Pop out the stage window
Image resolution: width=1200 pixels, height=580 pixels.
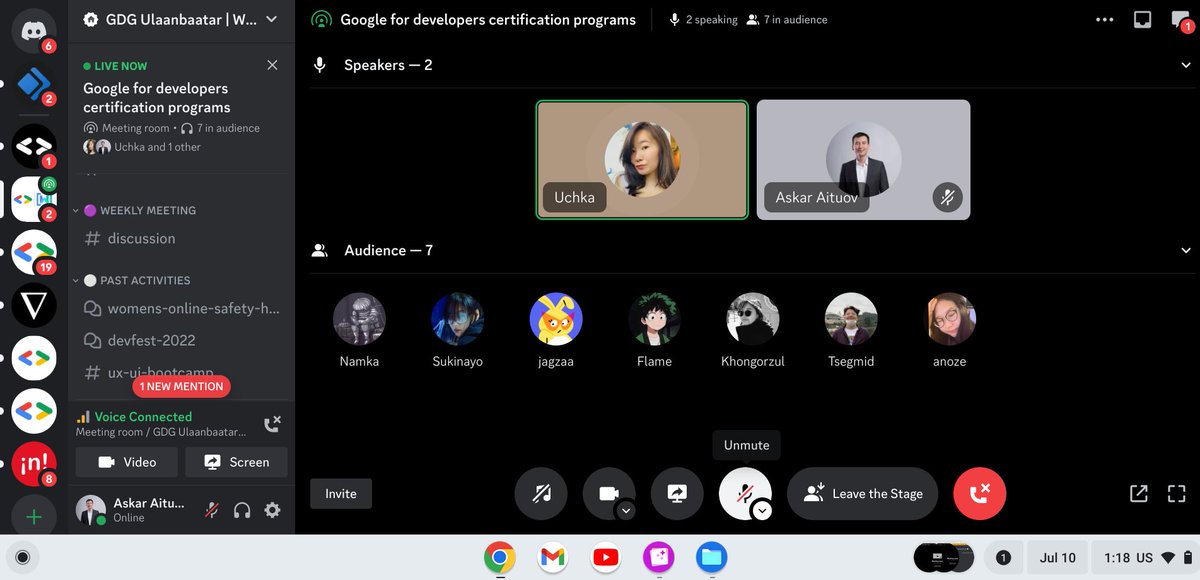coord(1139,493)
